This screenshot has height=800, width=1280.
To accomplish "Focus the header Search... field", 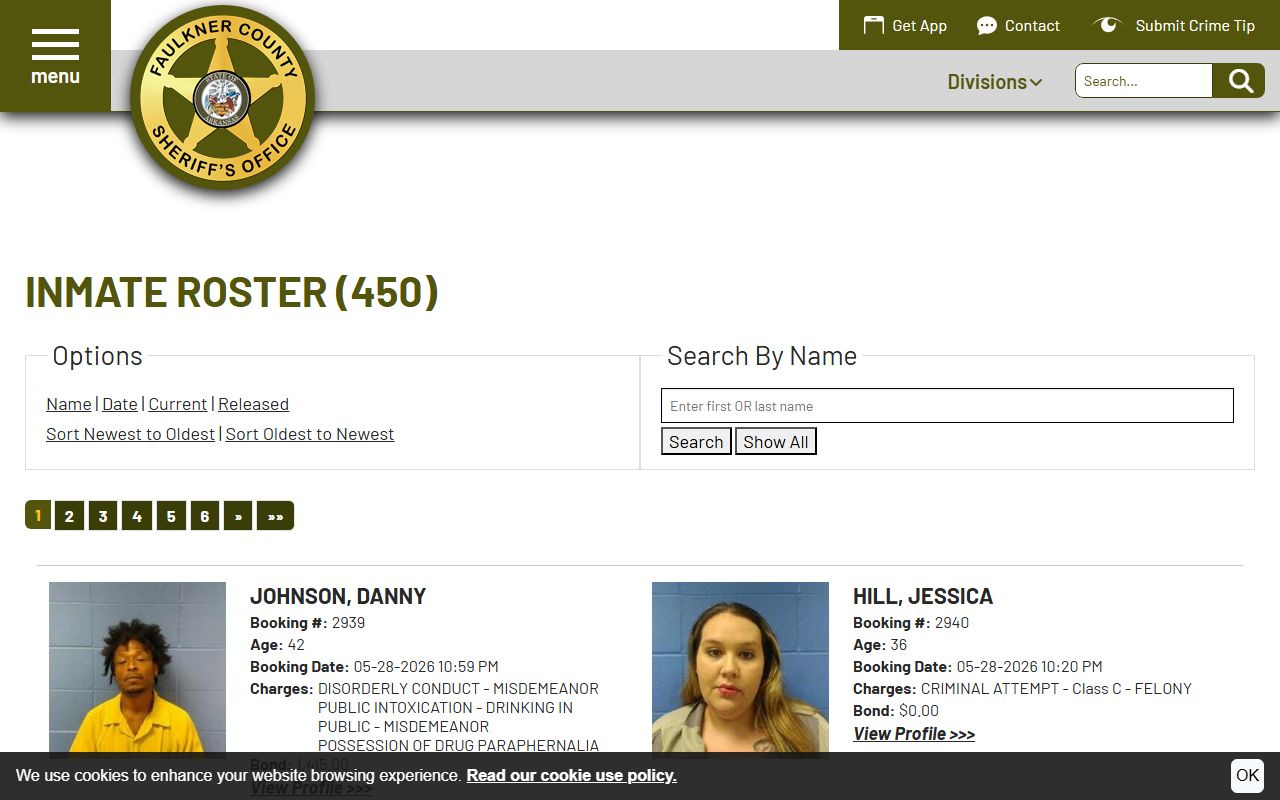I will [1144, 81].
